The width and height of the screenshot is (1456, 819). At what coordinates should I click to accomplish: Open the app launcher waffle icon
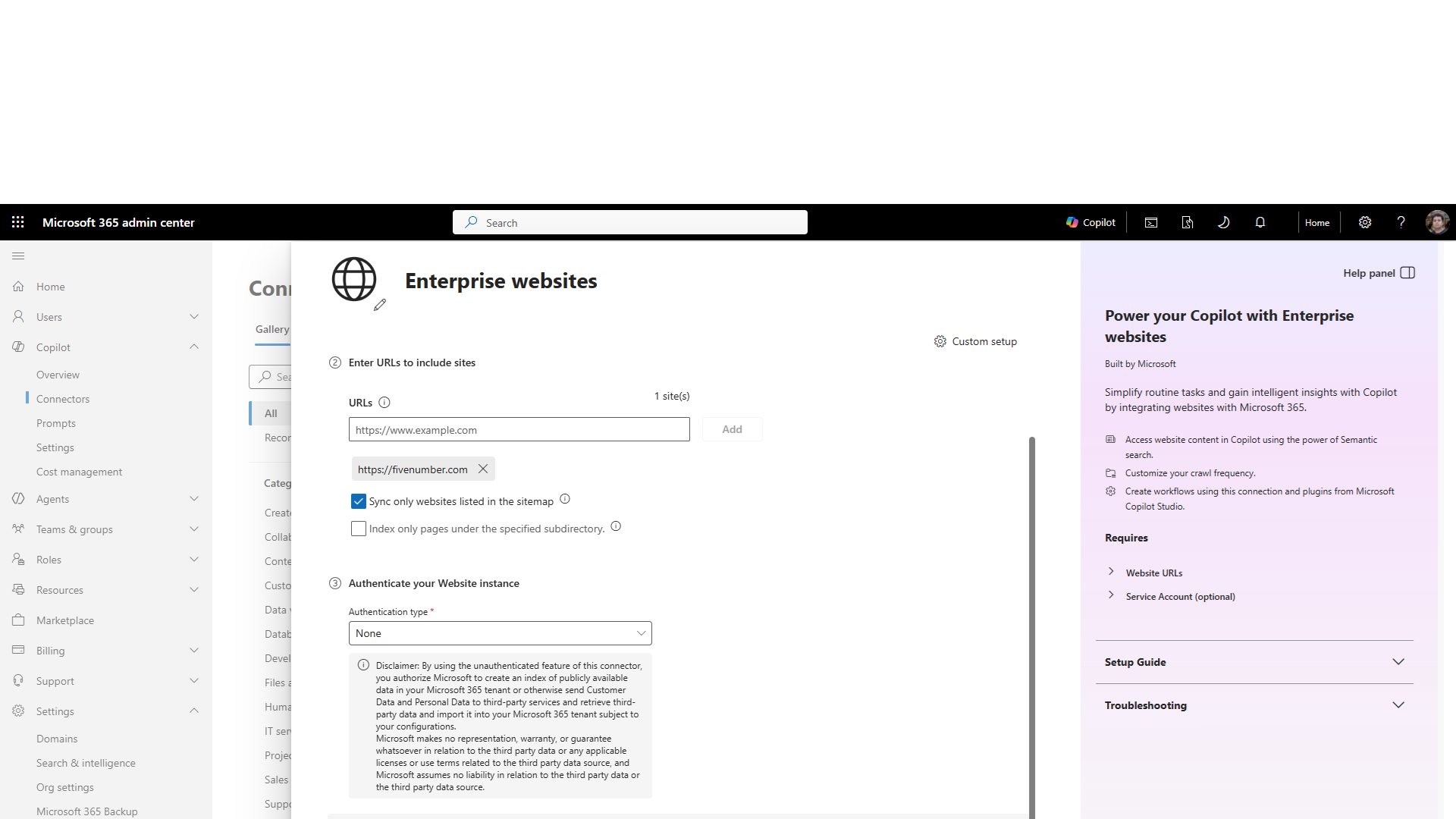18,222
